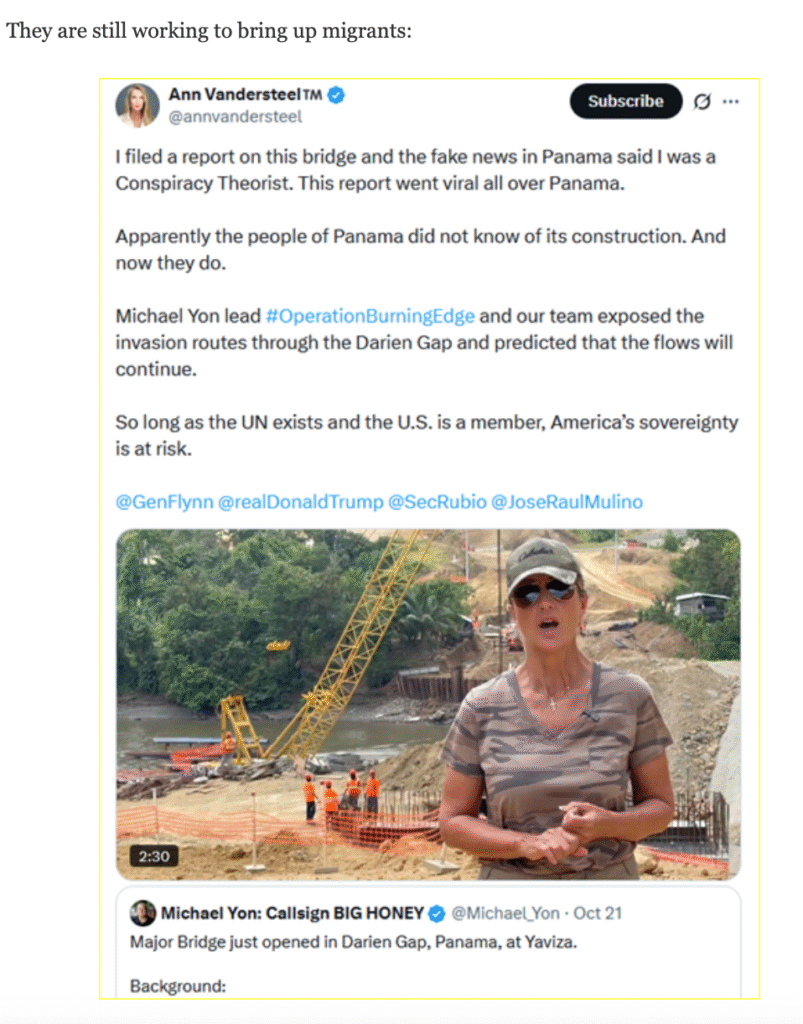Play the bridge construction video thumbnail
This screenshot has height=1024, width=803.
(x=428, y=705)
